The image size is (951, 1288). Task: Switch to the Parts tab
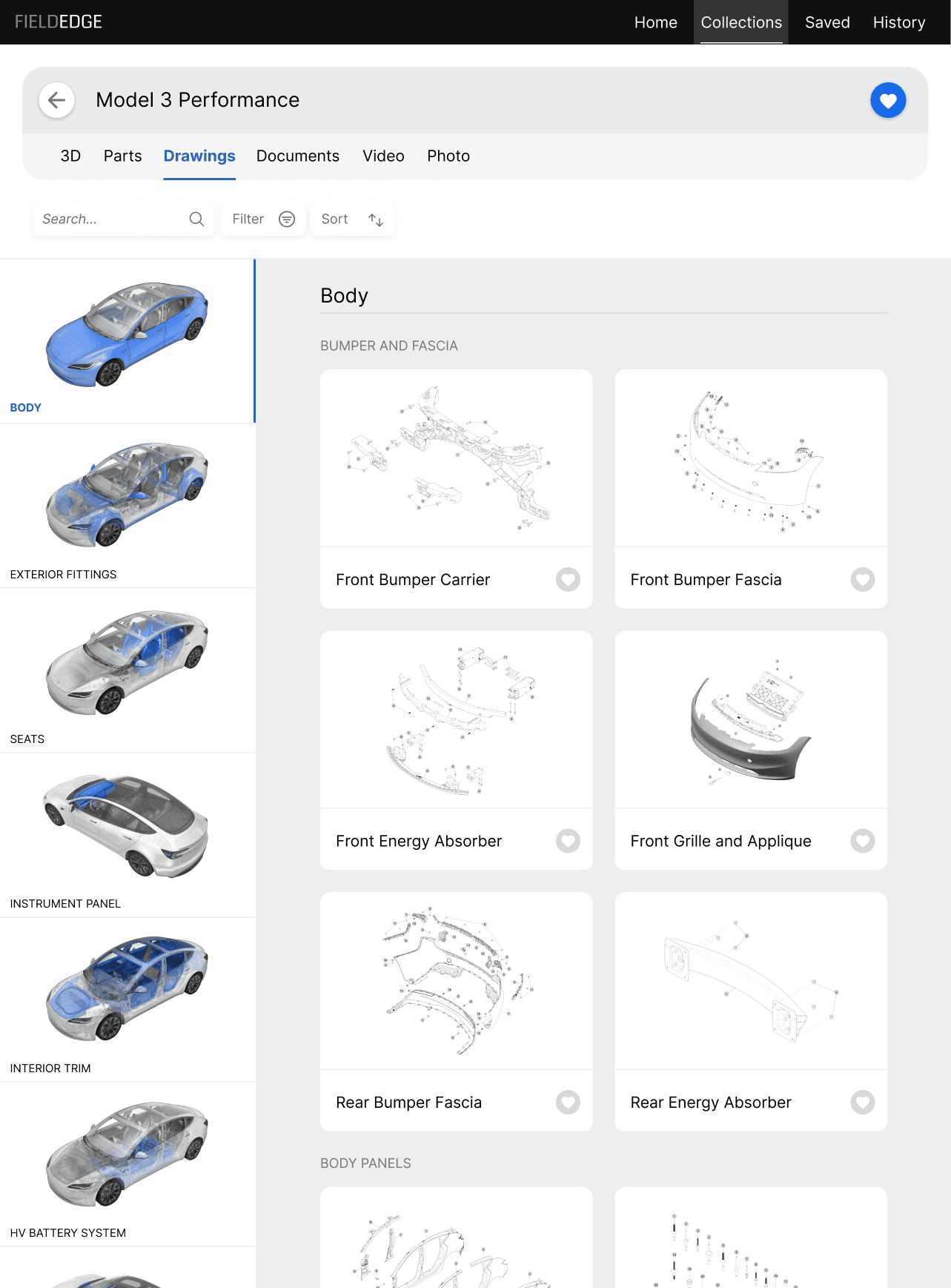click(x=122, y=156)
